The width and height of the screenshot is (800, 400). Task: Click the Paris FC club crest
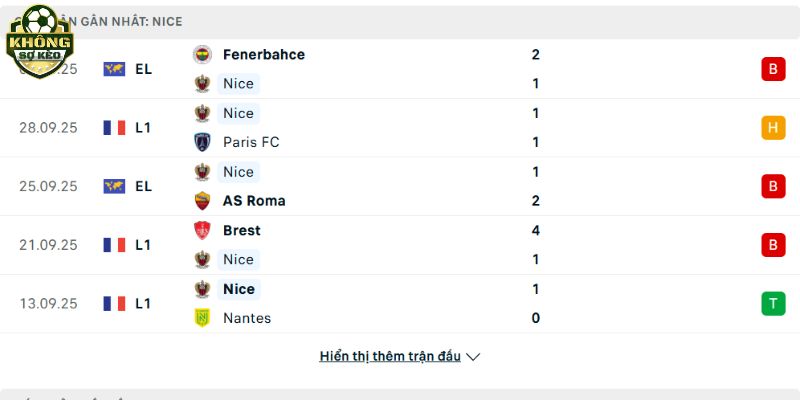pos(203,142)
